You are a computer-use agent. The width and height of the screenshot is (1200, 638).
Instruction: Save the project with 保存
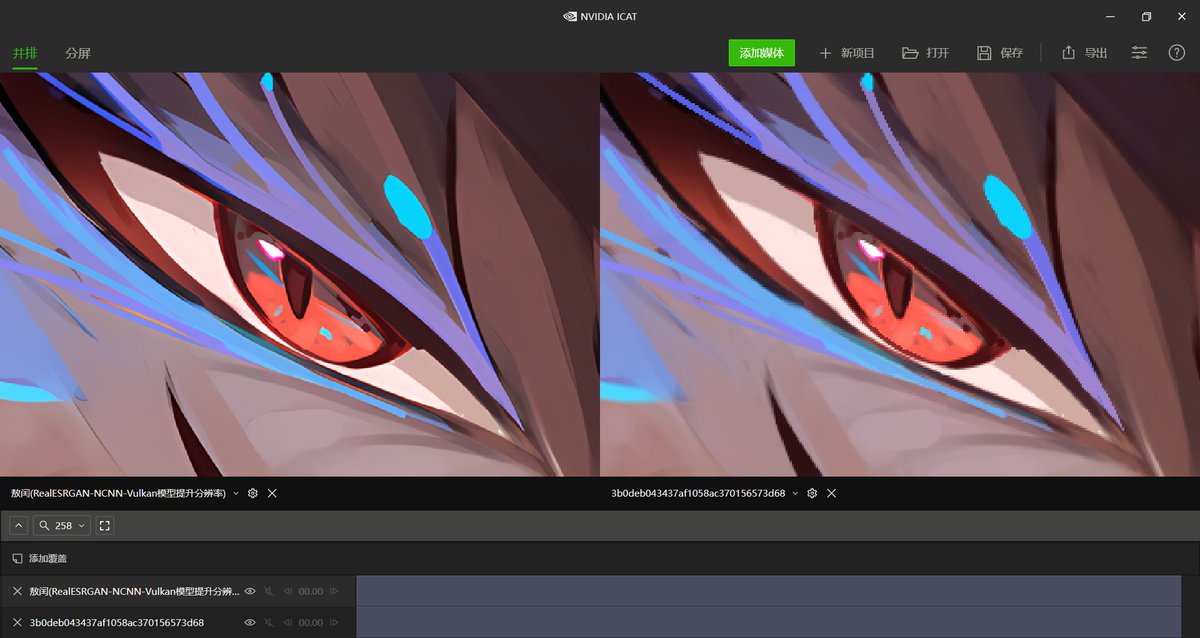pyautogui.click(x=1000, y=53)
